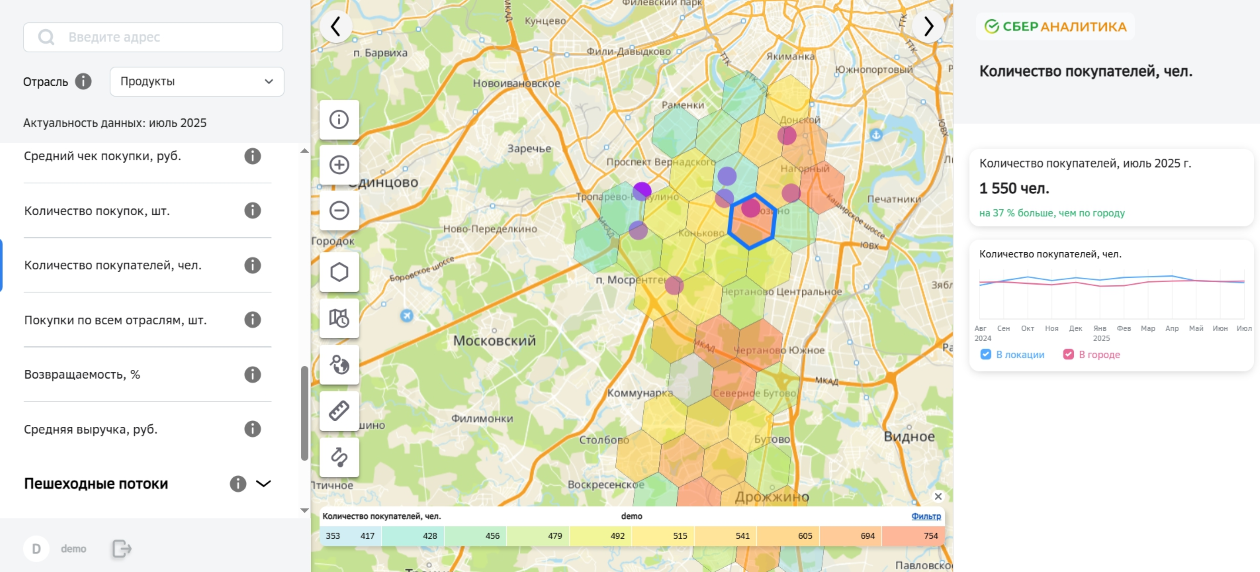Open the Фильтр link in legend
Viewport: 1260px width, 572px height.
coord(926,516)
